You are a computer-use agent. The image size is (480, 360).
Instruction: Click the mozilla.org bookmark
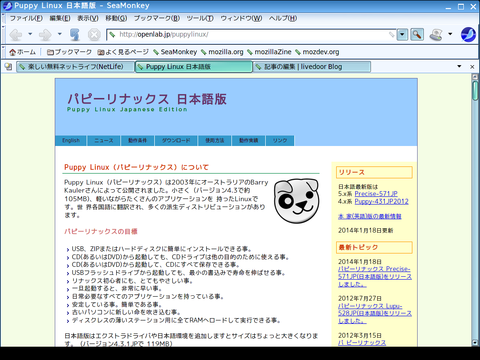(222, 52)
